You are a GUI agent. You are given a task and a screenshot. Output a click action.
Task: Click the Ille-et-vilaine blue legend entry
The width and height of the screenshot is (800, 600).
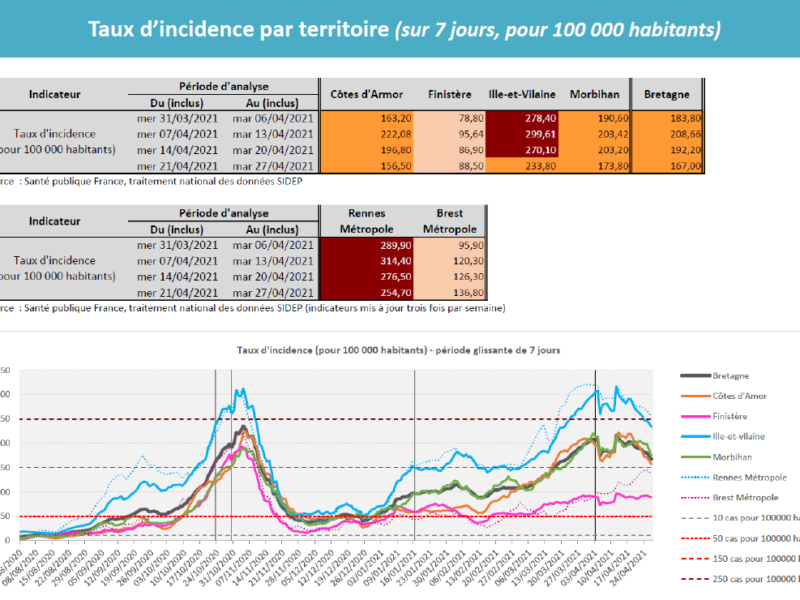pos(742,436)
